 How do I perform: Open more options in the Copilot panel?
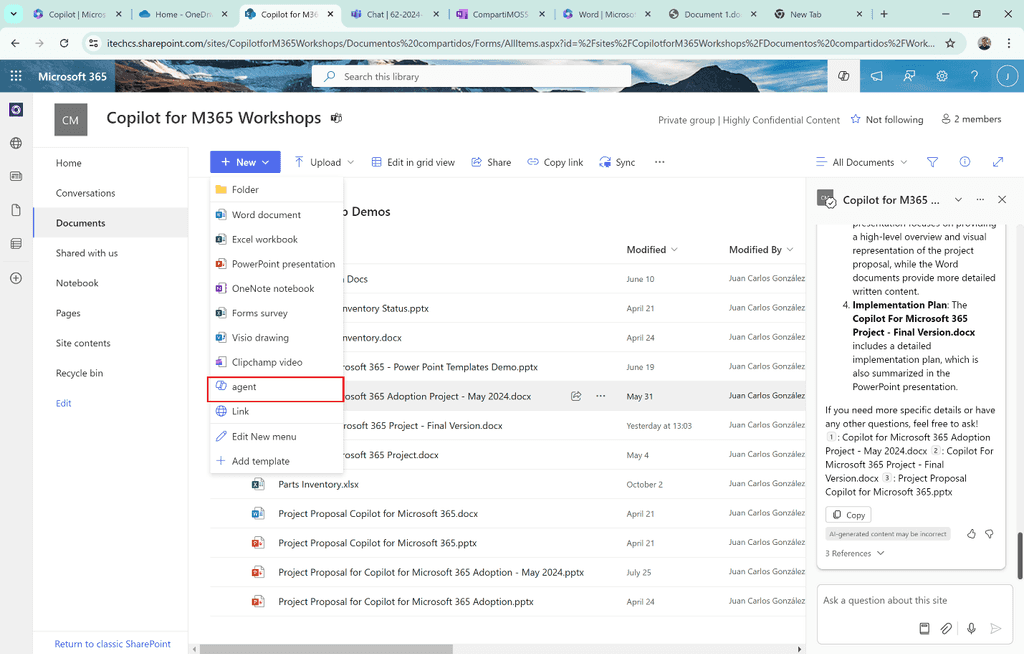click(x=980, y=199)
